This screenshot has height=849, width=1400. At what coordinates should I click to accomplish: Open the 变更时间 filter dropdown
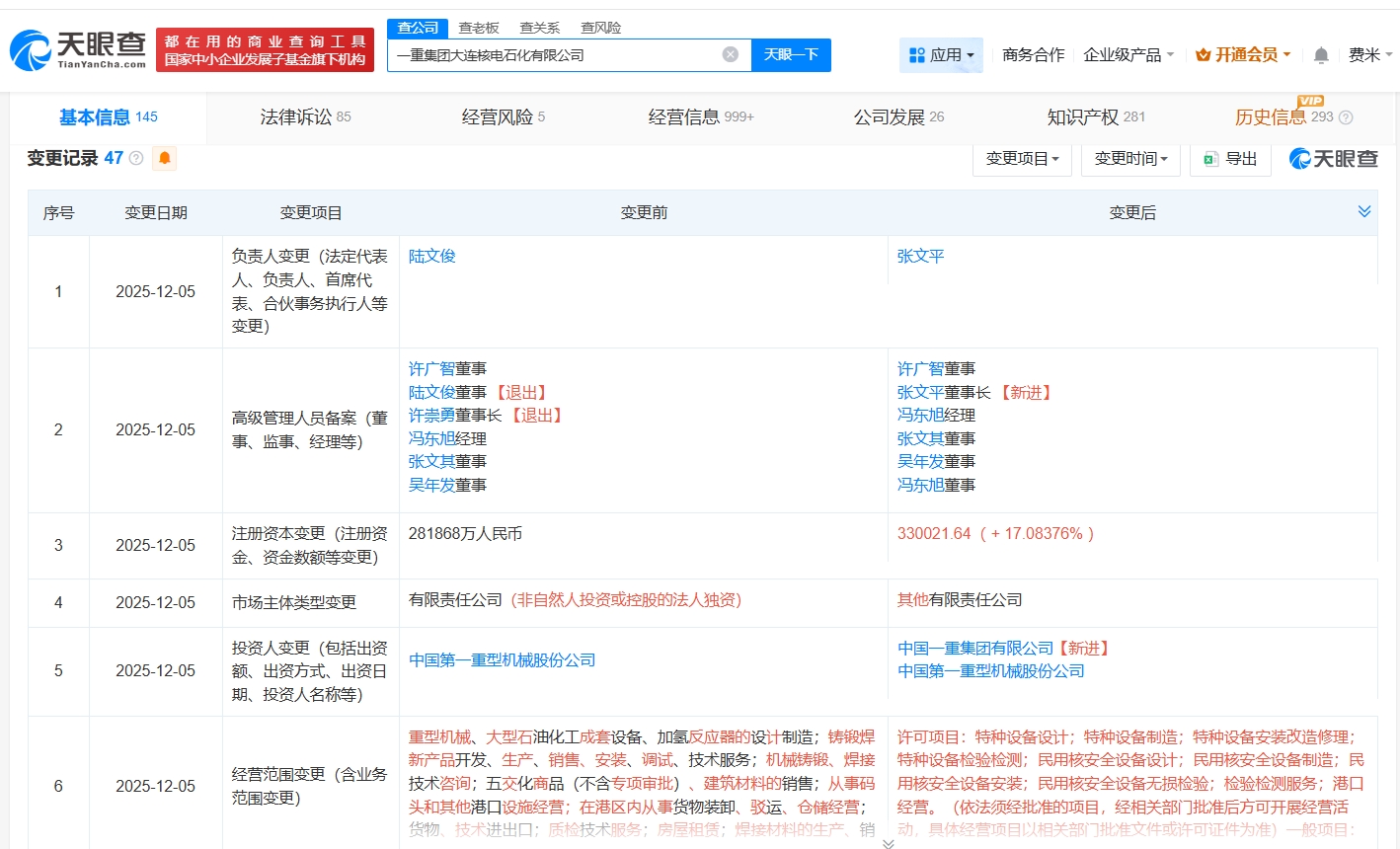pyautogui.click(x=1130, y=158)
